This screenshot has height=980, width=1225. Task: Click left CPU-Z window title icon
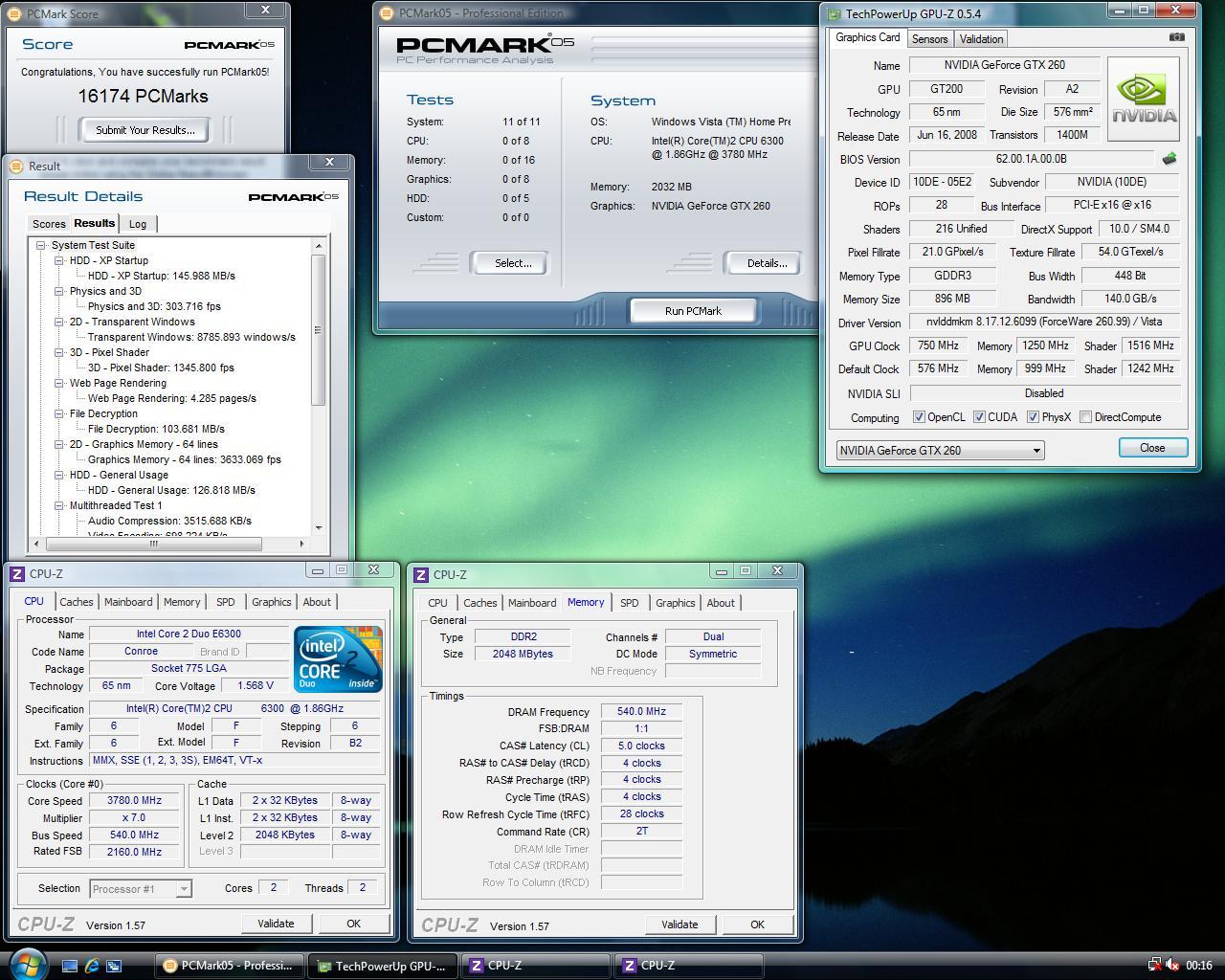[x=17, y=573]
